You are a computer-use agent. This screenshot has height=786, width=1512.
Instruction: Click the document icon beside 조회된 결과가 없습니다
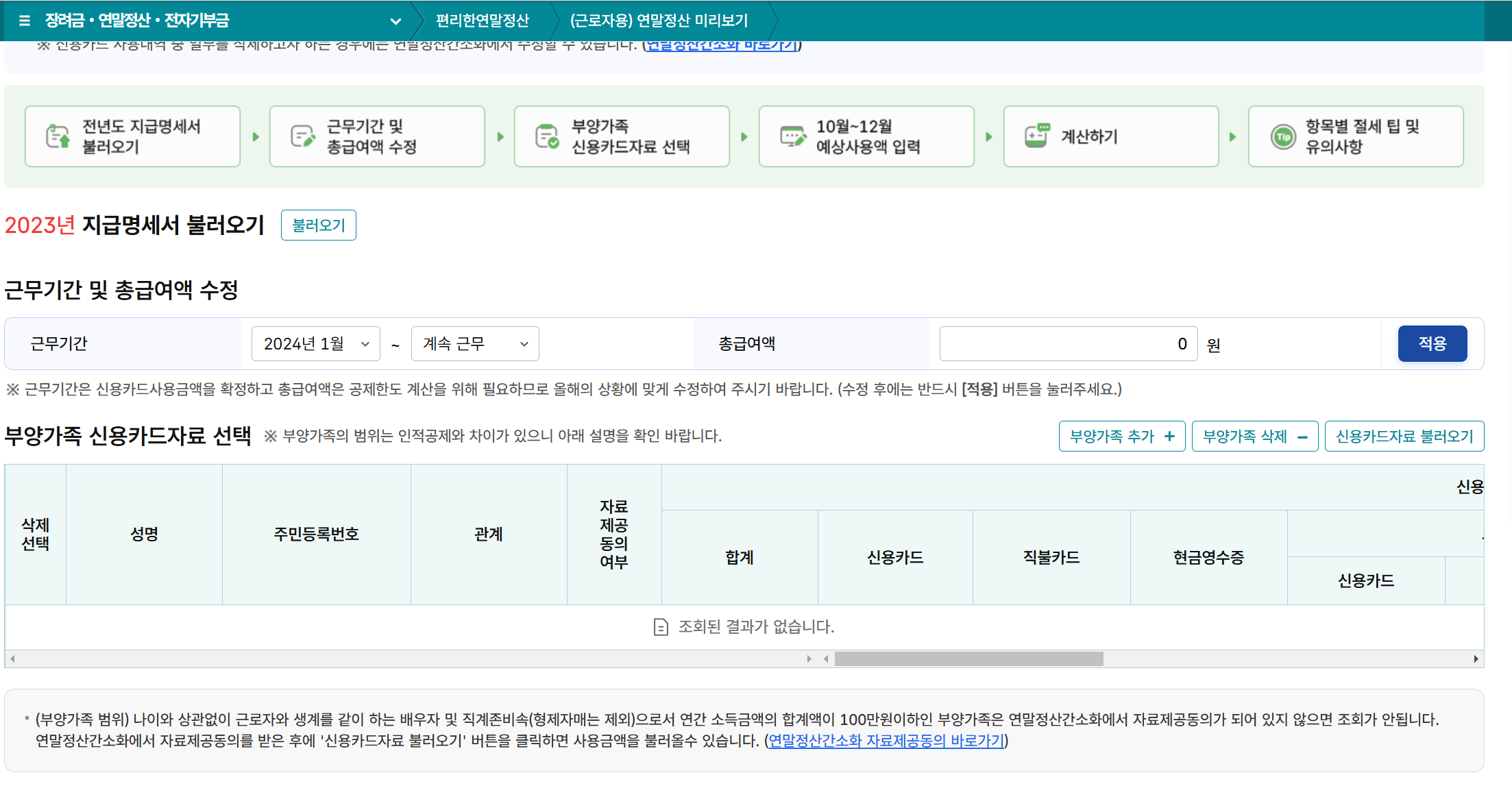tap(659, 626)
